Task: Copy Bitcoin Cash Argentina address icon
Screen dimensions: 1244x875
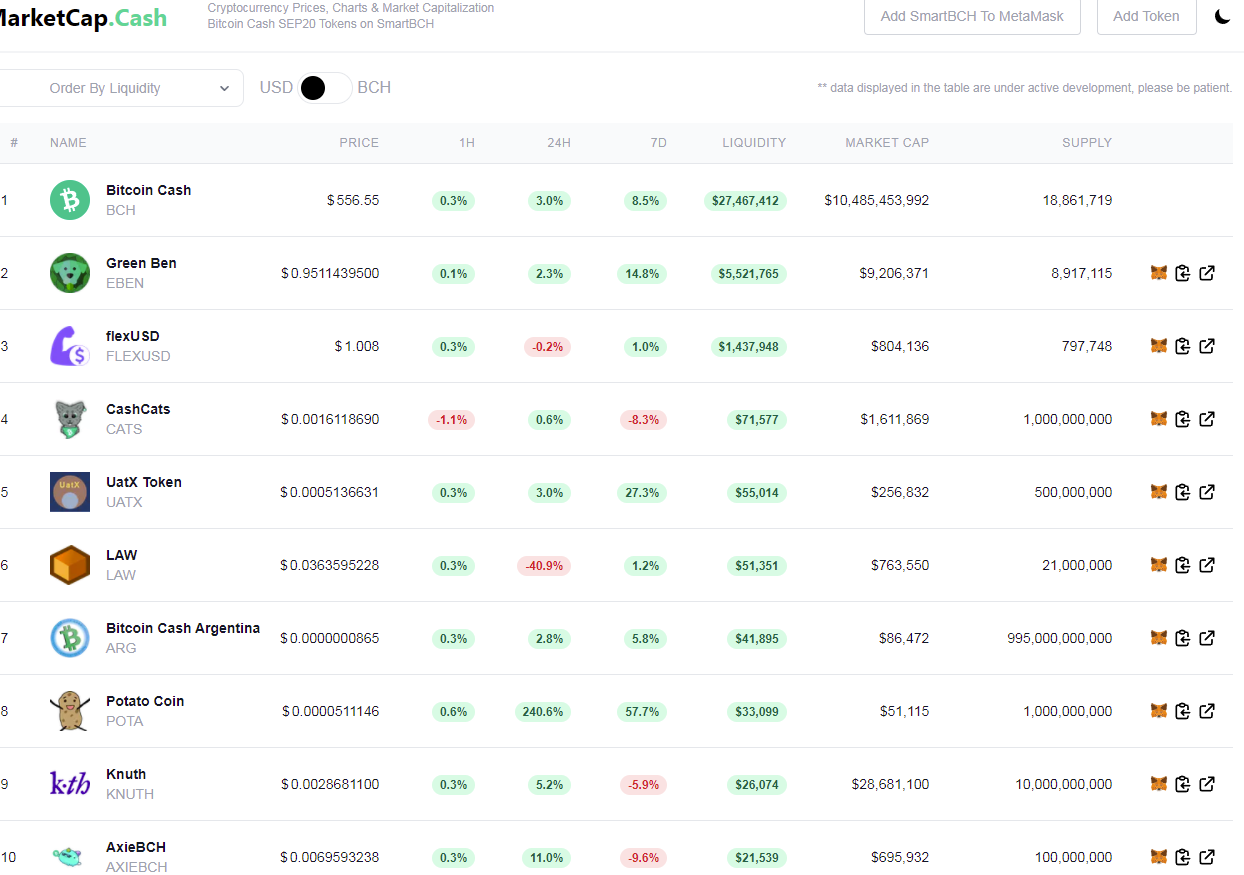Action: pos(1183,638)
